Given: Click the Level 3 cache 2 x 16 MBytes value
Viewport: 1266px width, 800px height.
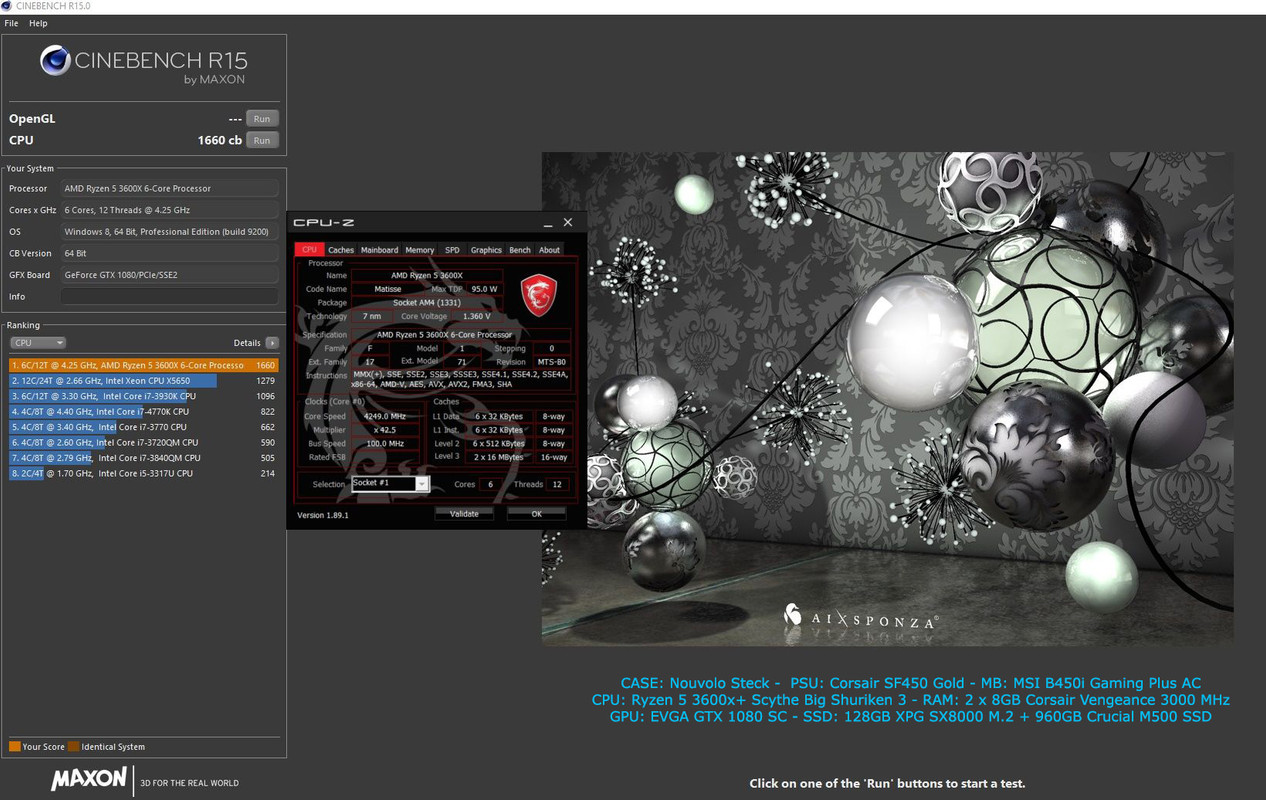Looking at the screenshot, I should point(499,457).
